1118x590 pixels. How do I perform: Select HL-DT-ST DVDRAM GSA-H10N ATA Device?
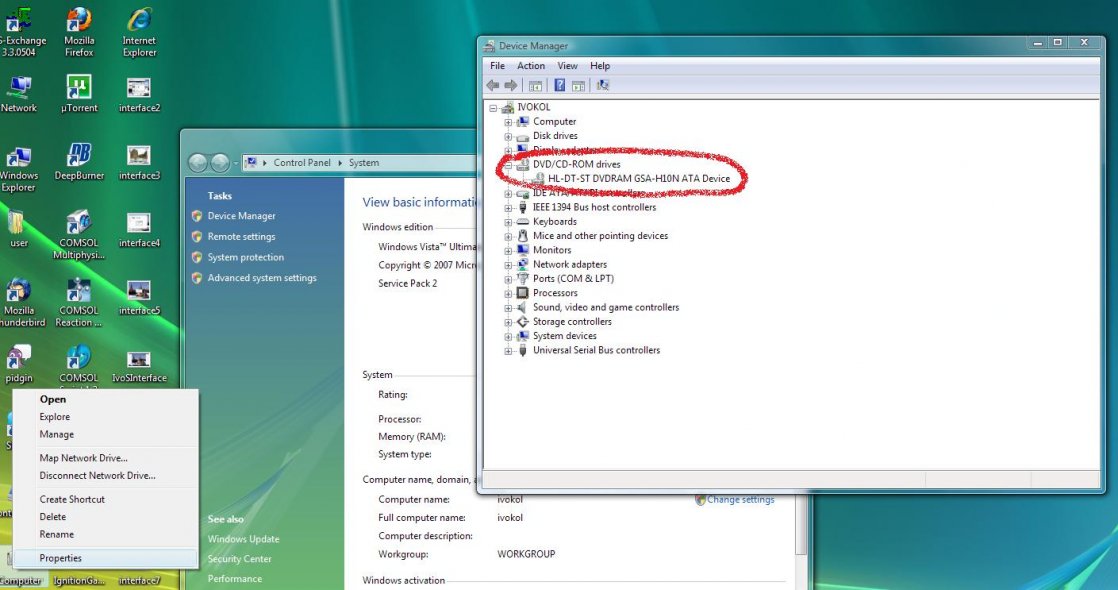click(x=639, y=179)
